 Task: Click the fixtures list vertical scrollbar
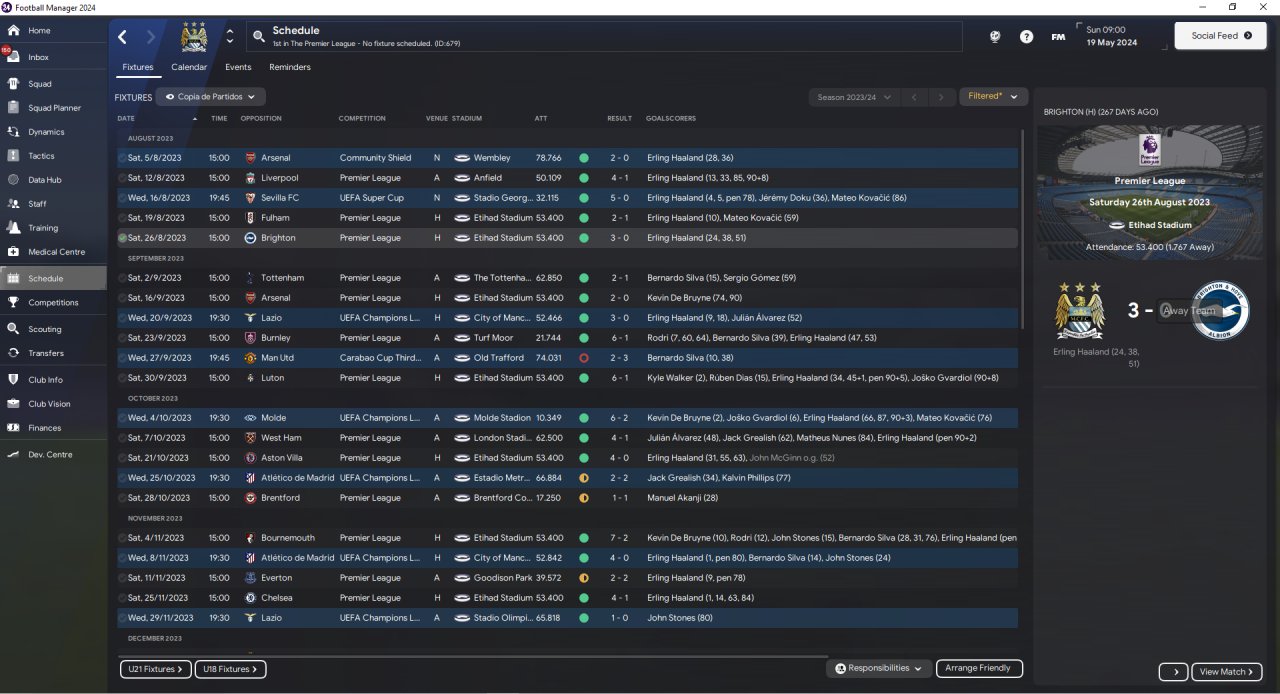click(1021, 230)
